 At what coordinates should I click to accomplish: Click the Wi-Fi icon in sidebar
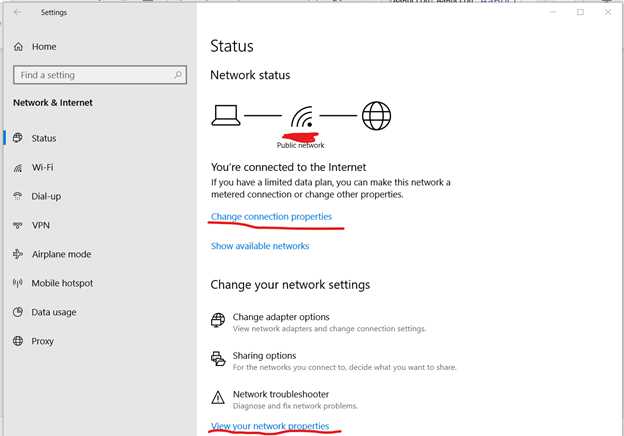pyautogui.click(x=18, y=168)
